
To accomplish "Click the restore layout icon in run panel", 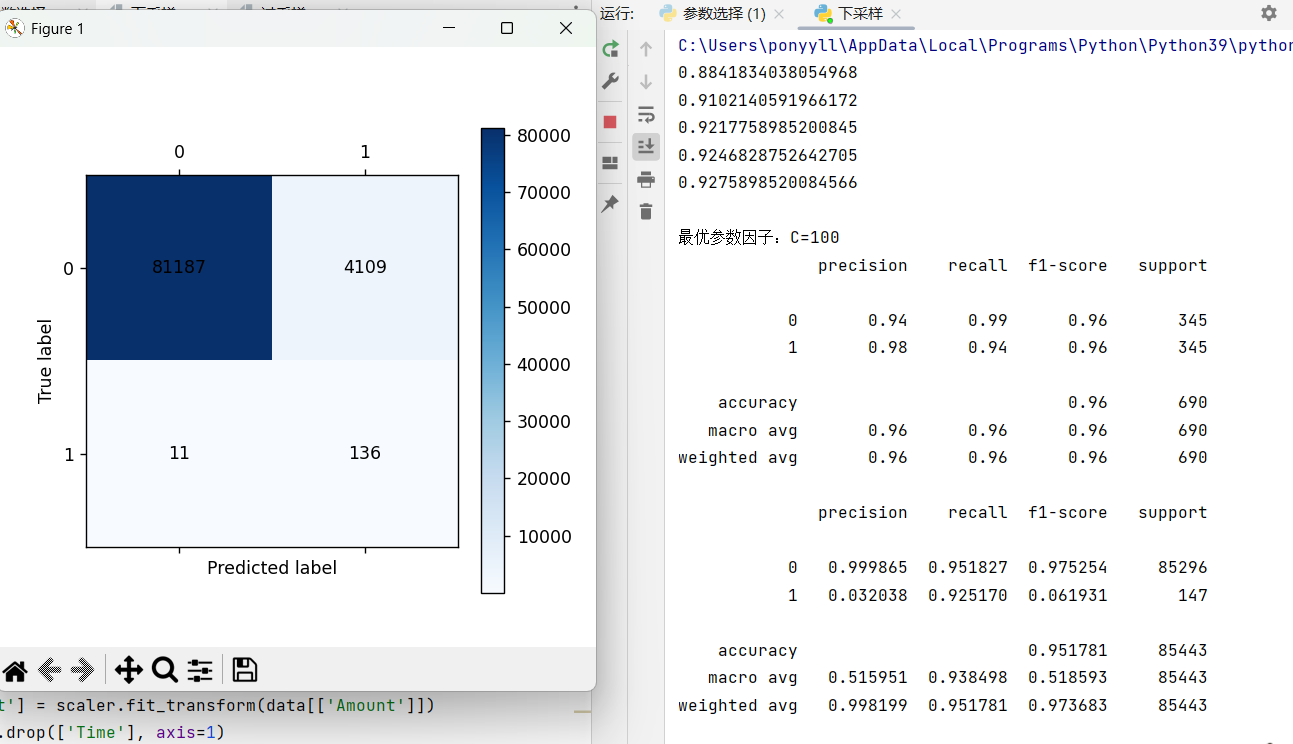I will click(610, 163).
